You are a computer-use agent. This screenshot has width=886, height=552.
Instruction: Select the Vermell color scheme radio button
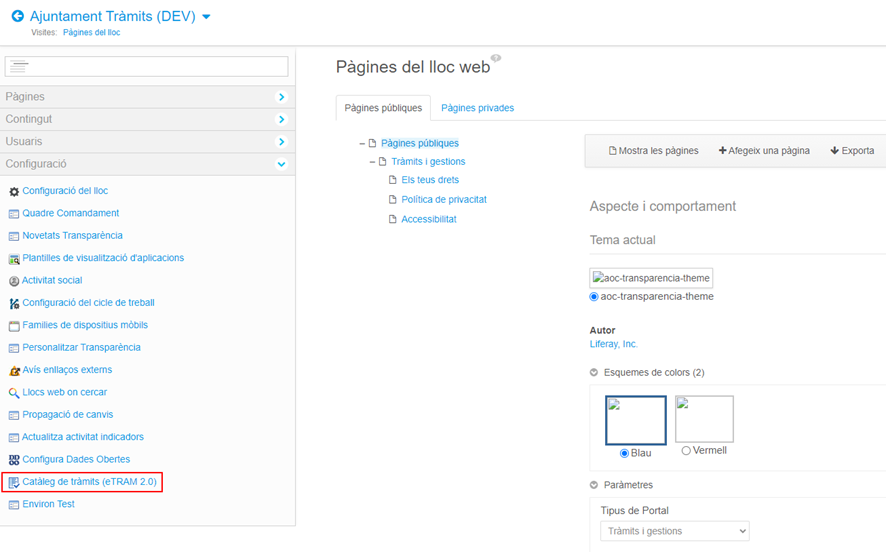pyautogui.click(x=686, y=451)
